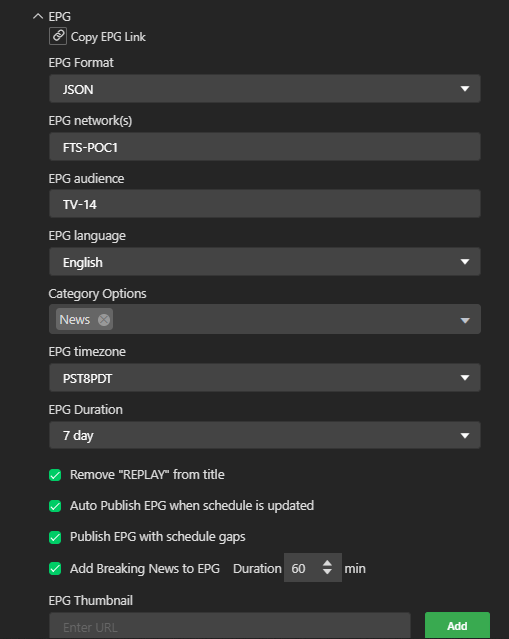Click the Copy EPG Link label

pos(108,37)
